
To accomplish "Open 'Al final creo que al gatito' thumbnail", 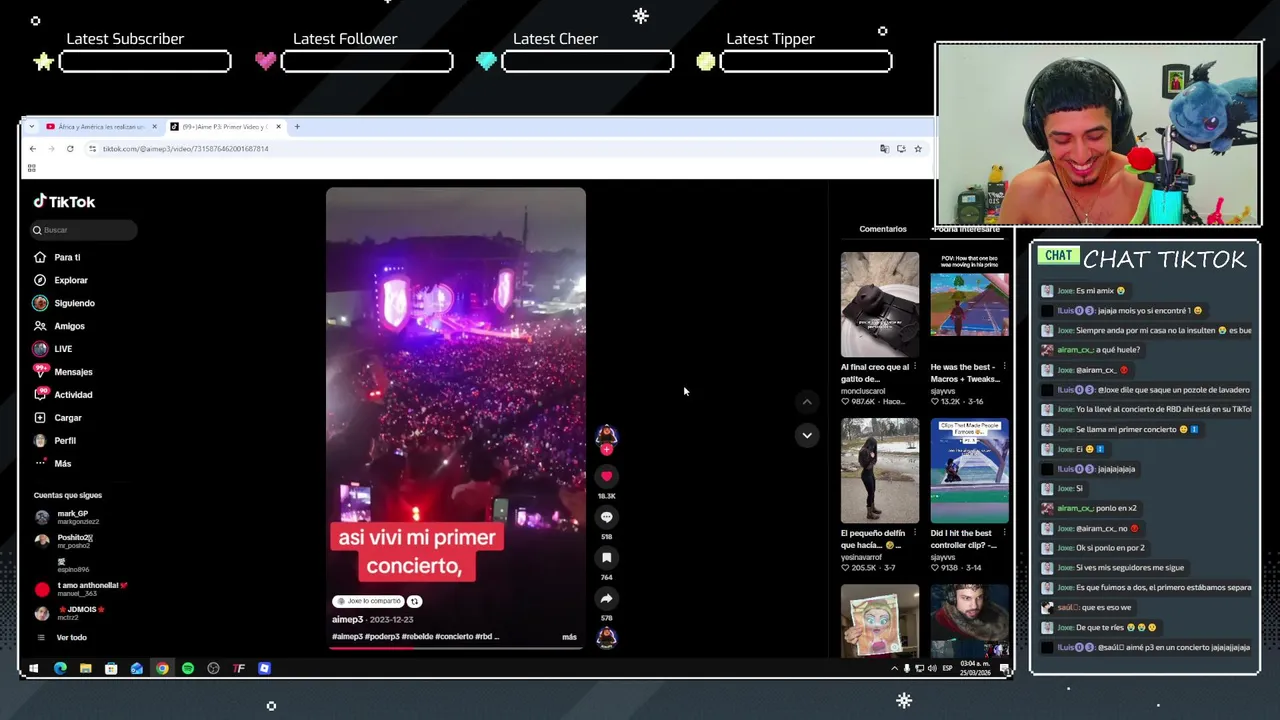I will [880, 304].
